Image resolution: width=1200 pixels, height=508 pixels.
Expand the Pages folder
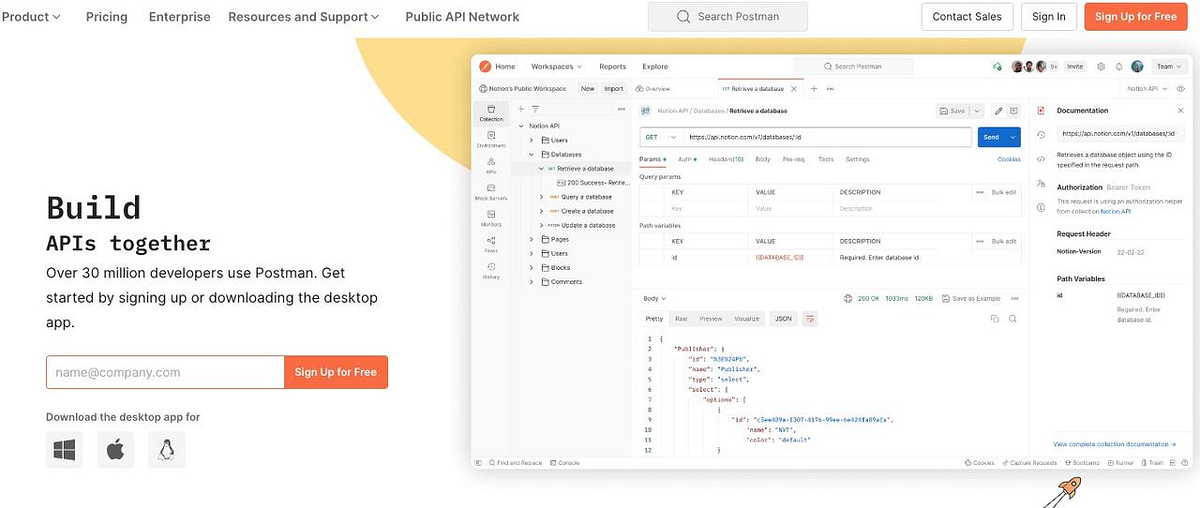tap(532, 239)
